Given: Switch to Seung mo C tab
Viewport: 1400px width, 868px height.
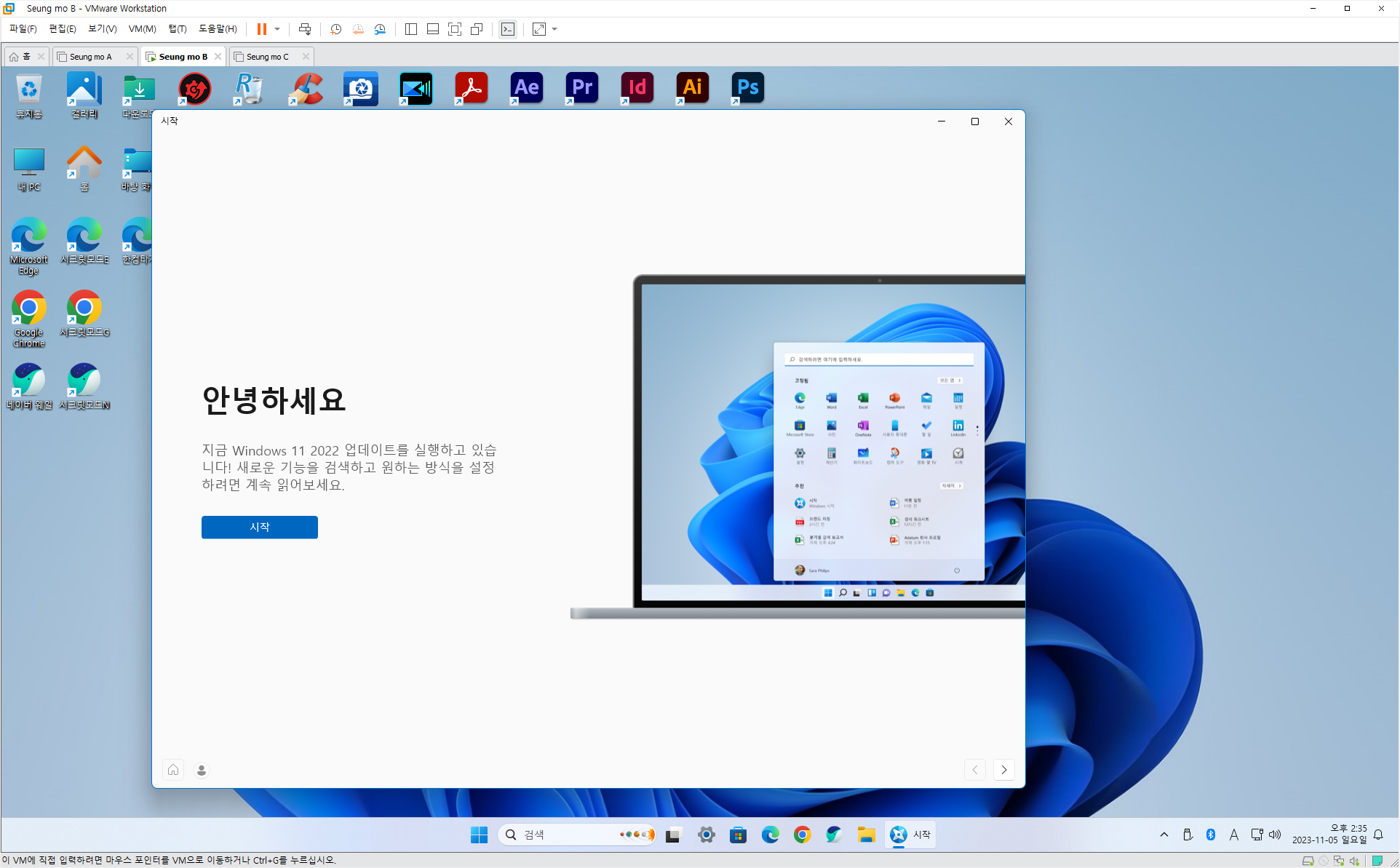Looking at the screenshot, I should [267, 56].
